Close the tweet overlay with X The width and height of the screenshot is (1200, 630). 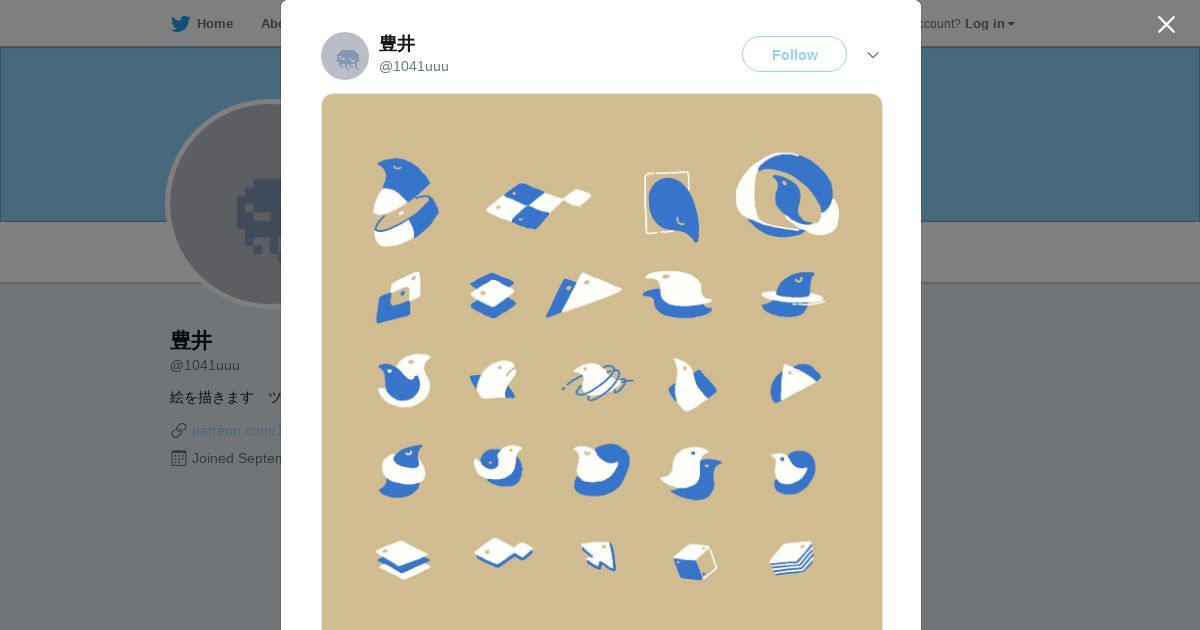[1166, 24]
